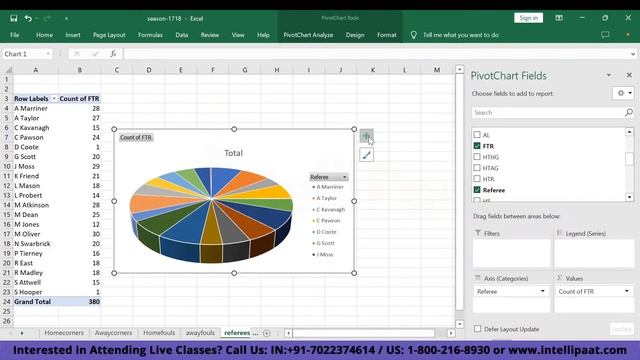Open the Design tab
Screen dimensions: 640x360
355,35
